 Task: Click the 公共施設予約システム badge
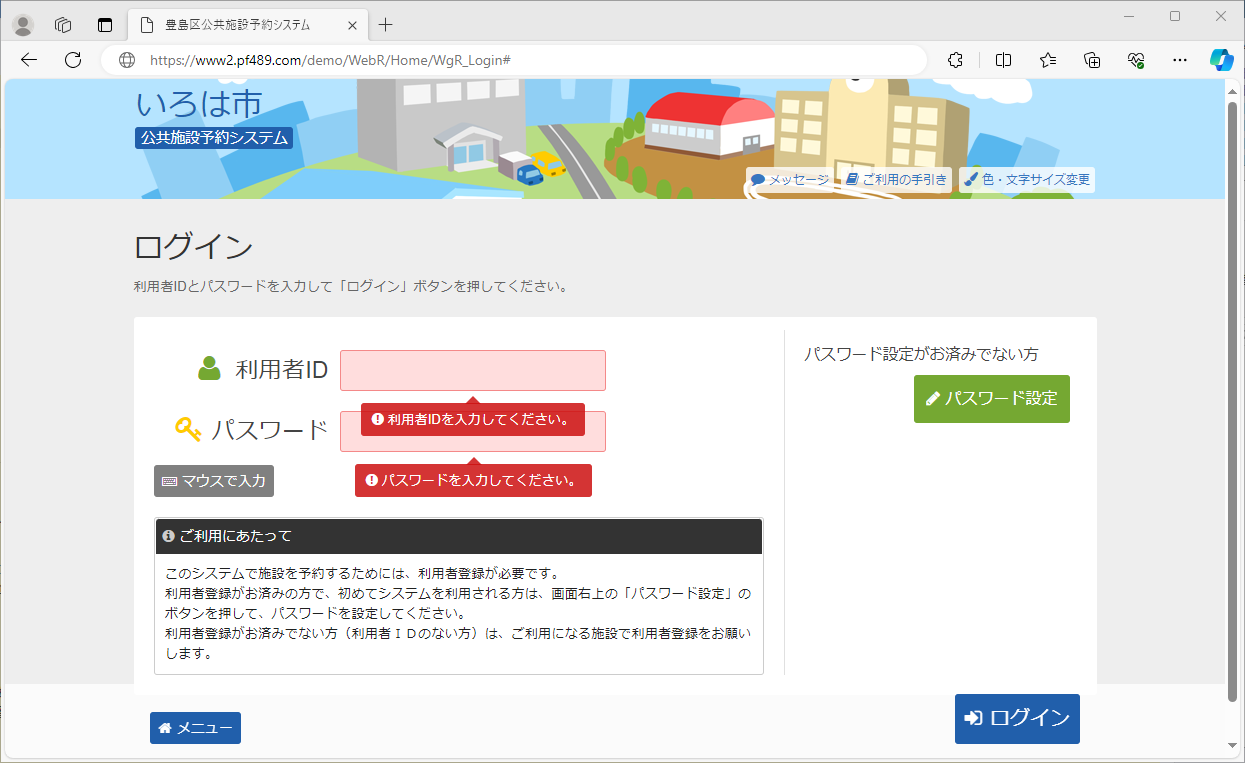click(214, 137)
